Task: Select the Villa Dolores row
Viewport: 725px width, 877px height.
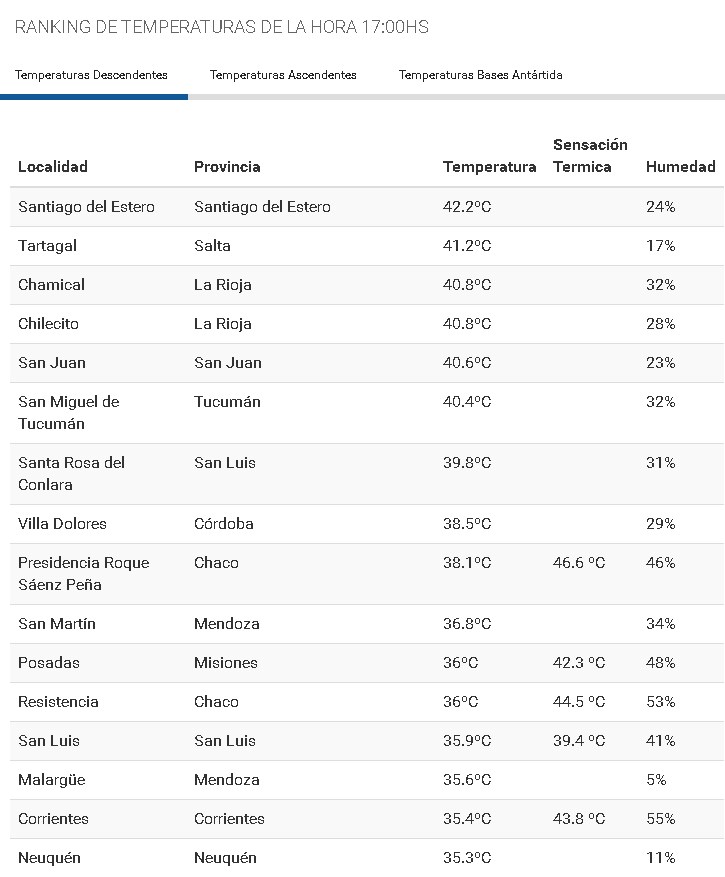Action: tap(62, 524)
